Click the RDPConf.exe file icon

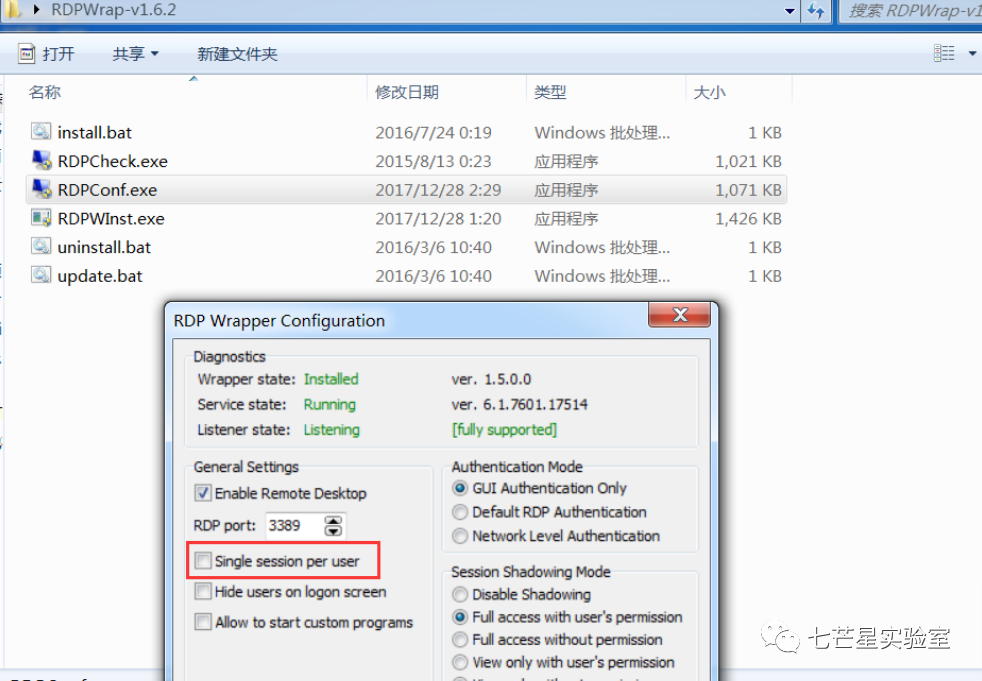tap(41, 190)
